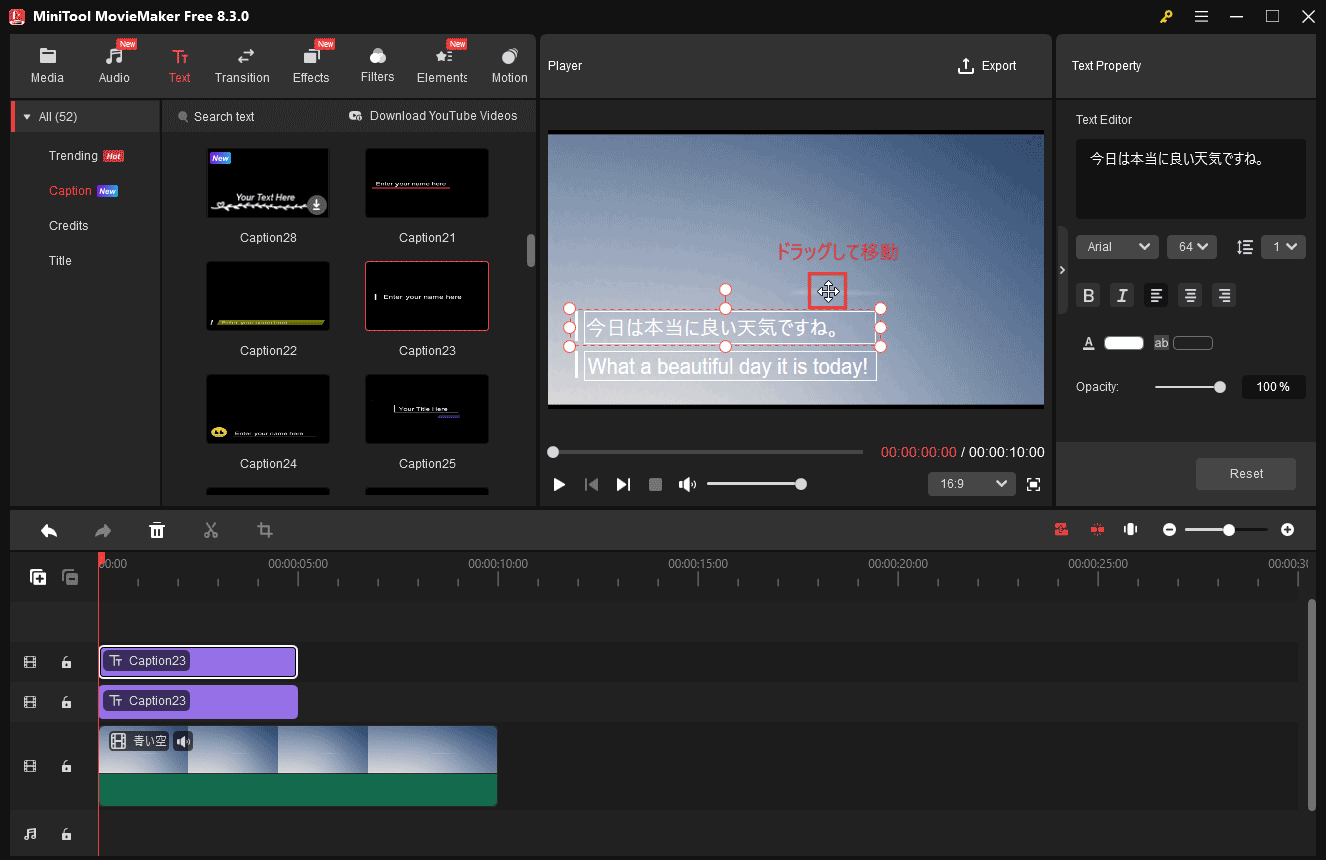This screenshot has height=860, width=1326.
Task: Click the Reset button
Action: (x=1246, y=474)
